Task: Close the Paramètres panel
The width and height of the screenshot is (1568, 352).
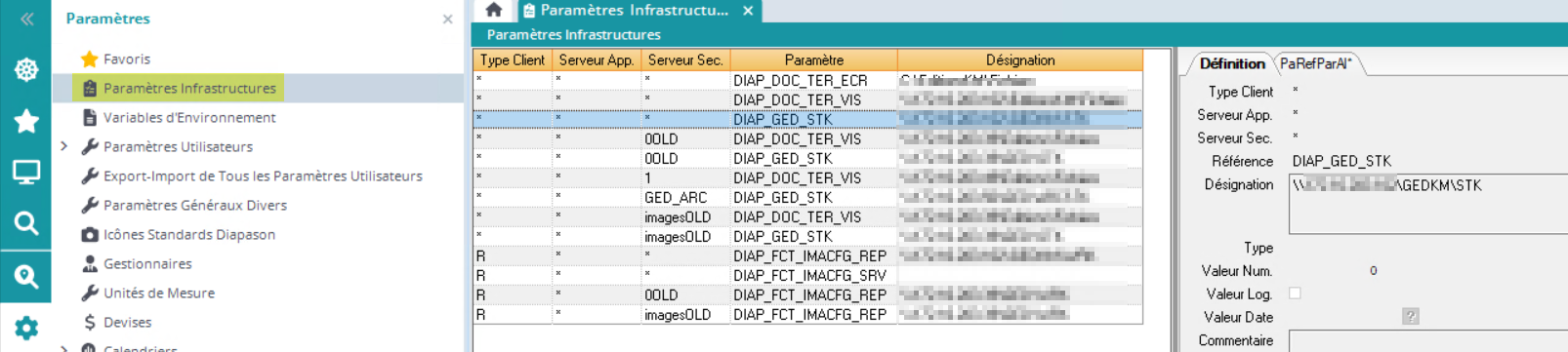Action: click(x=447, y=19)
